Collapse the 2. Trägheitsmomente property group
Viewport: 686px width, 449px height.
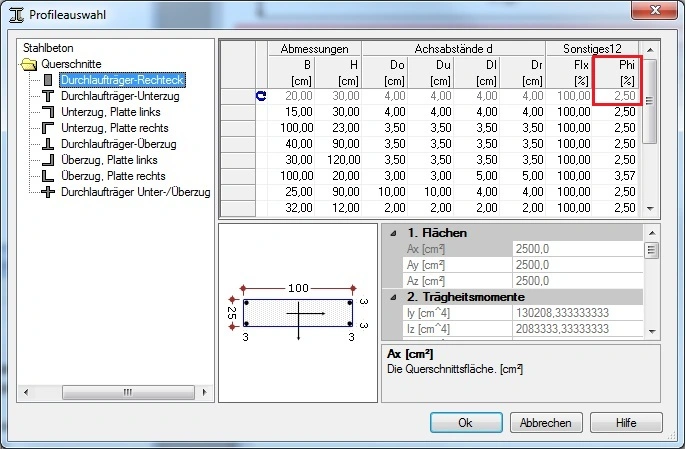(x=393, y=297)
